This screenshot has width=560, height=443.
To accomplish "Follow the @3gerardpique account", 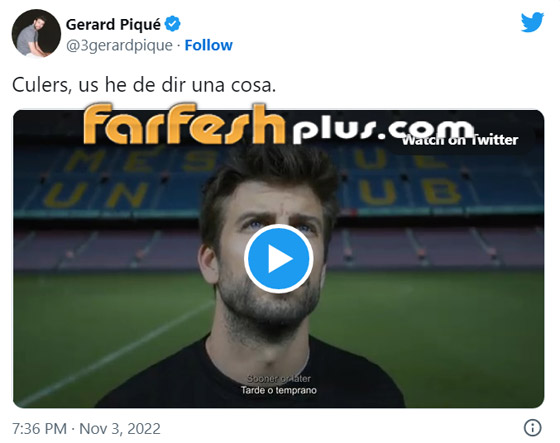I will tap(209, 45).
